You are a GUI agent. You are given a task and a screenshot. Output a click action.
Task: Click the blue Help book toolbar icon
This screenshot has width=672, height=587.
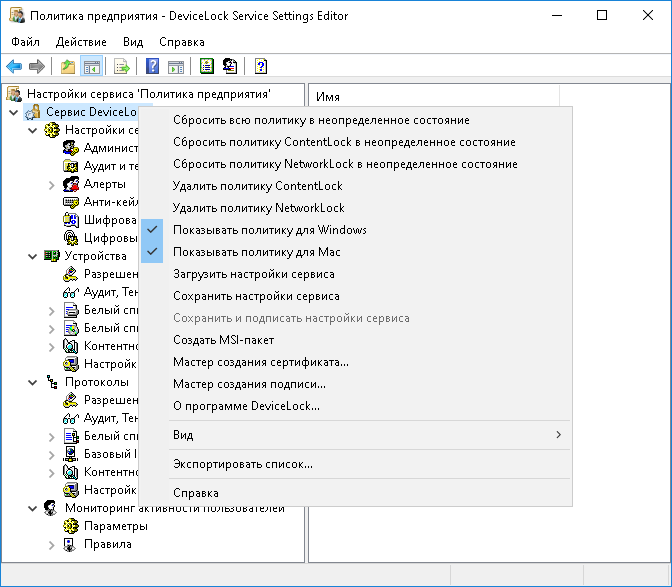coord(153,67)
